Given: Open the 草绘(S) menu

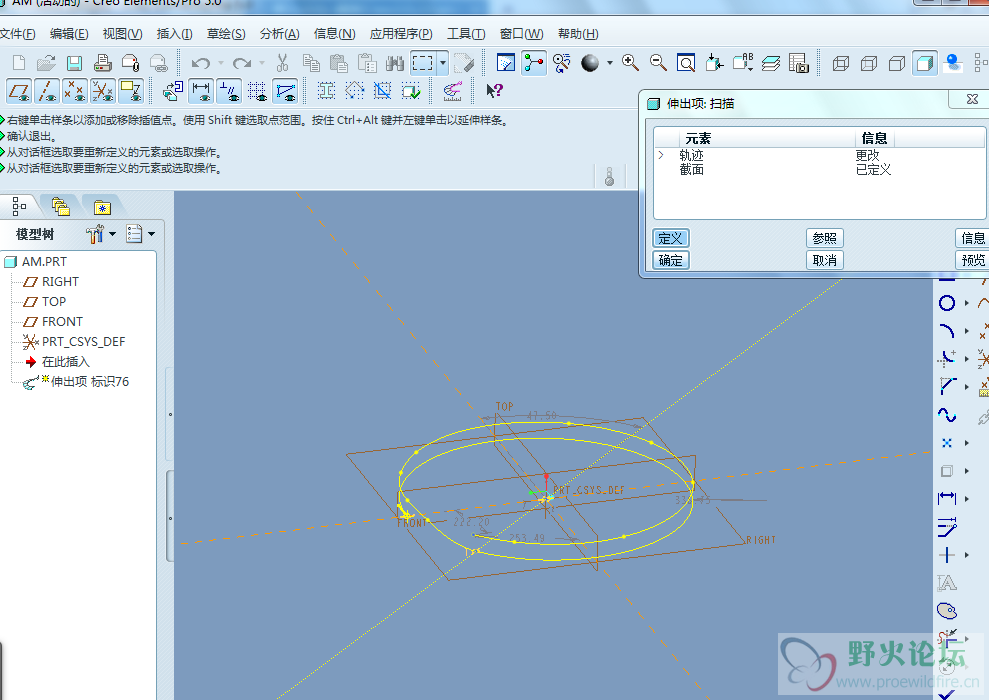Looking at the screenshot, I should (226, 33).
